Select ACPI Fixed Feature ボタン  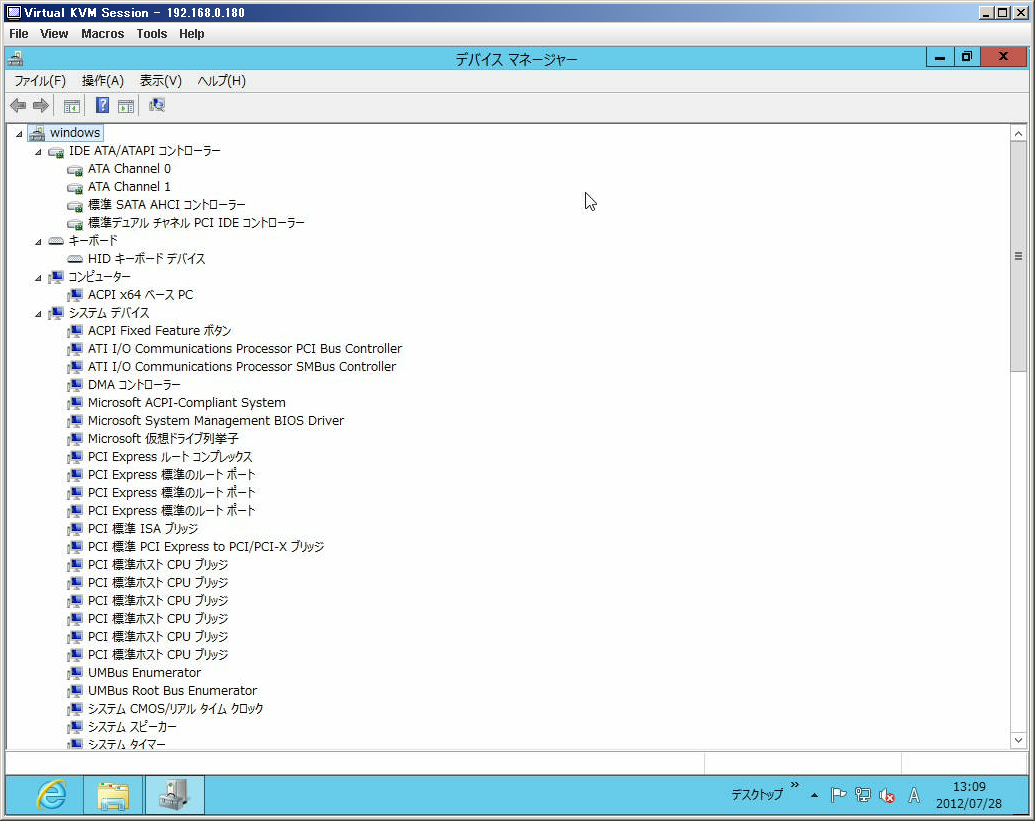point(160,331)
